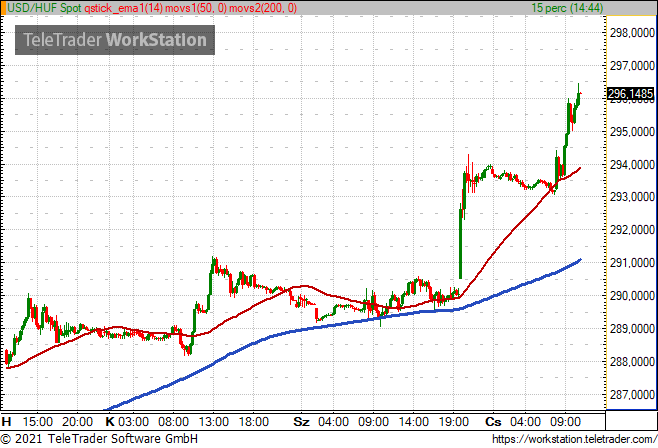Click the 15 perc (14:44) interval label

point(567,8)
